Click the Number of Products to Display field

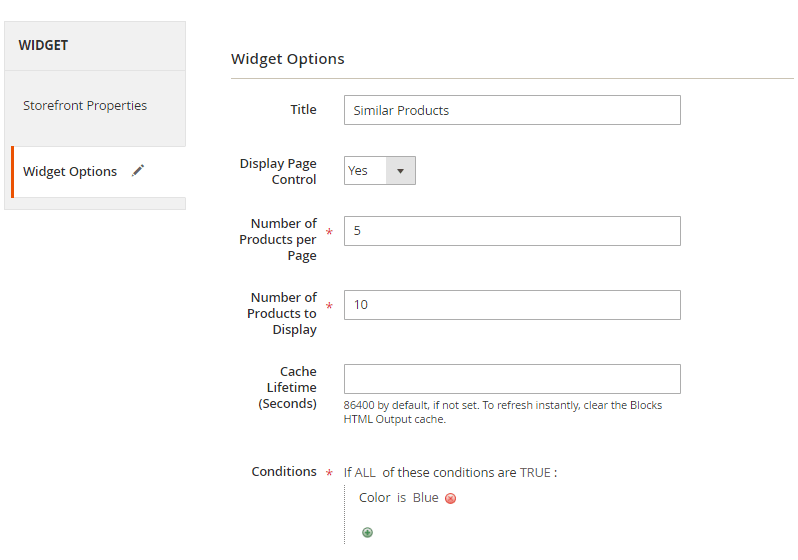(x=512, y=305)
